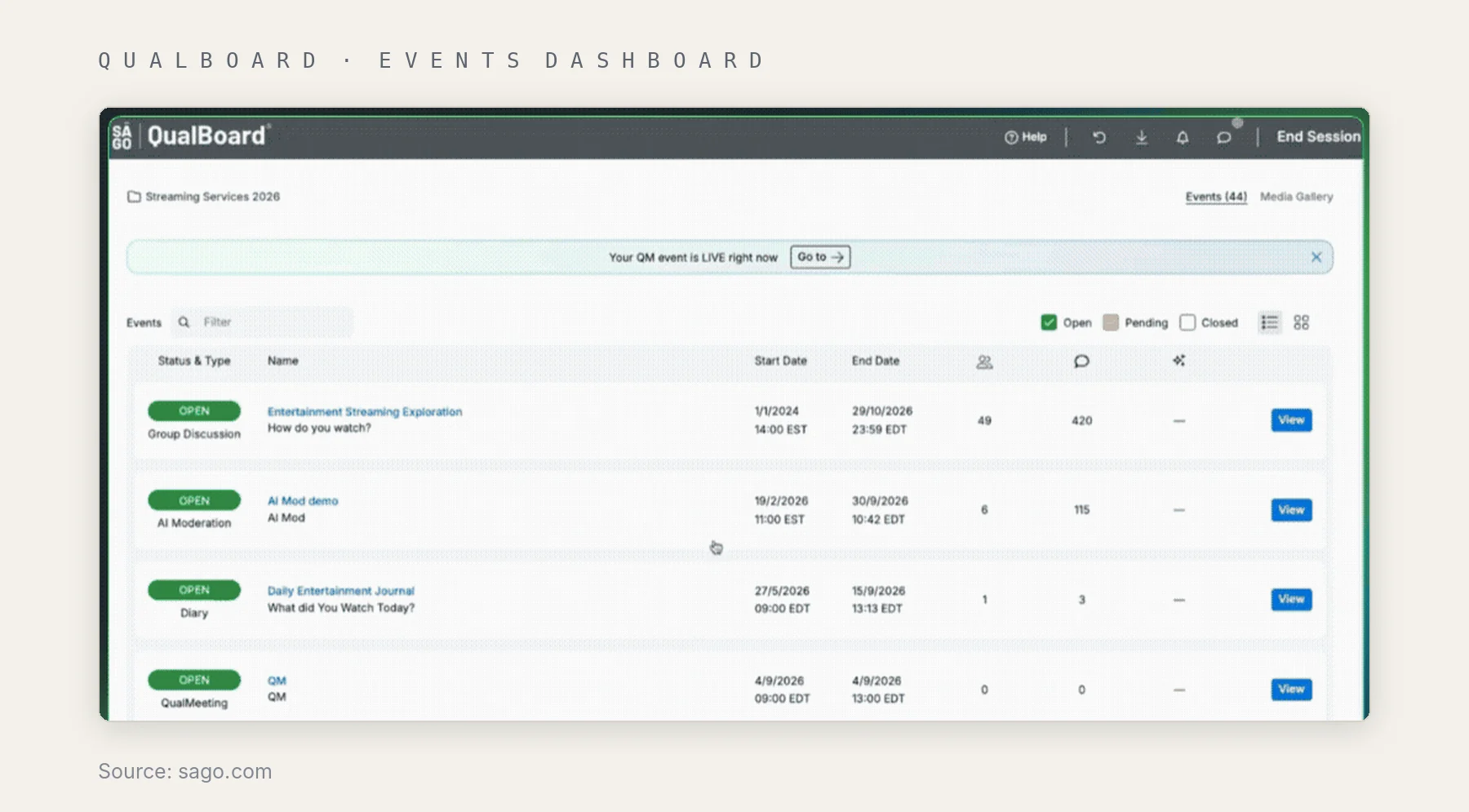Open AI Mod demo link
The image size is (1469, 812).
coord(303,501)
